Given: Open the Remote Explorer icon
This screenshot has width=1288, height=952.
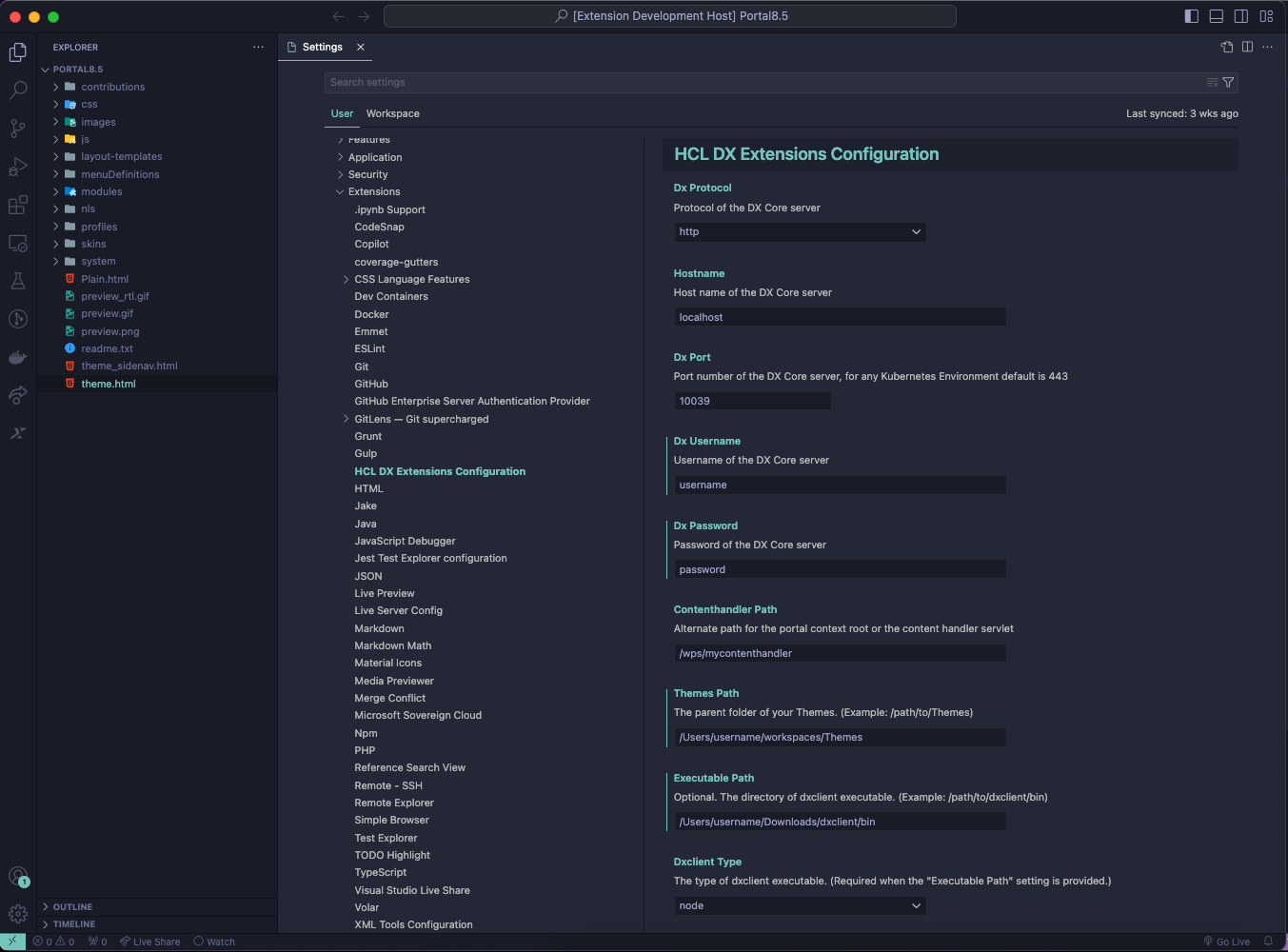Looking at the screenshot, I should point(17,243).
